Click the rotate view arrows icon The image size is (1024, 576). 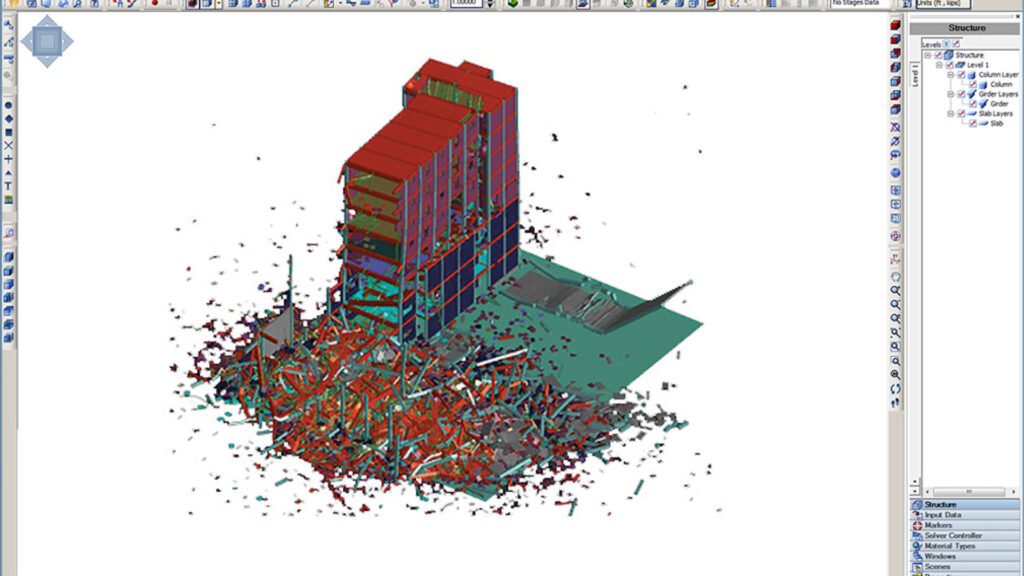[896, 388]
